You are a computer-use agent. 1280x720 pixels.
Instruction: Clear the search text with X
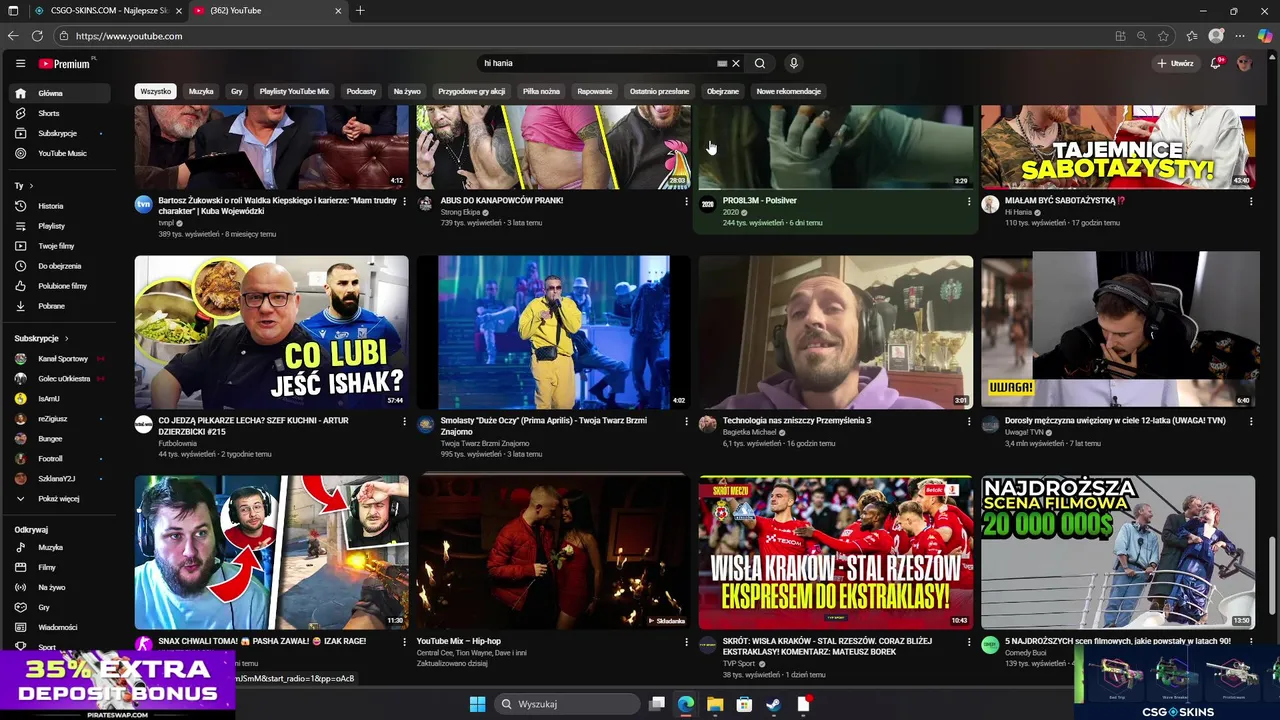pyautogui.click(x=736, y=63)
